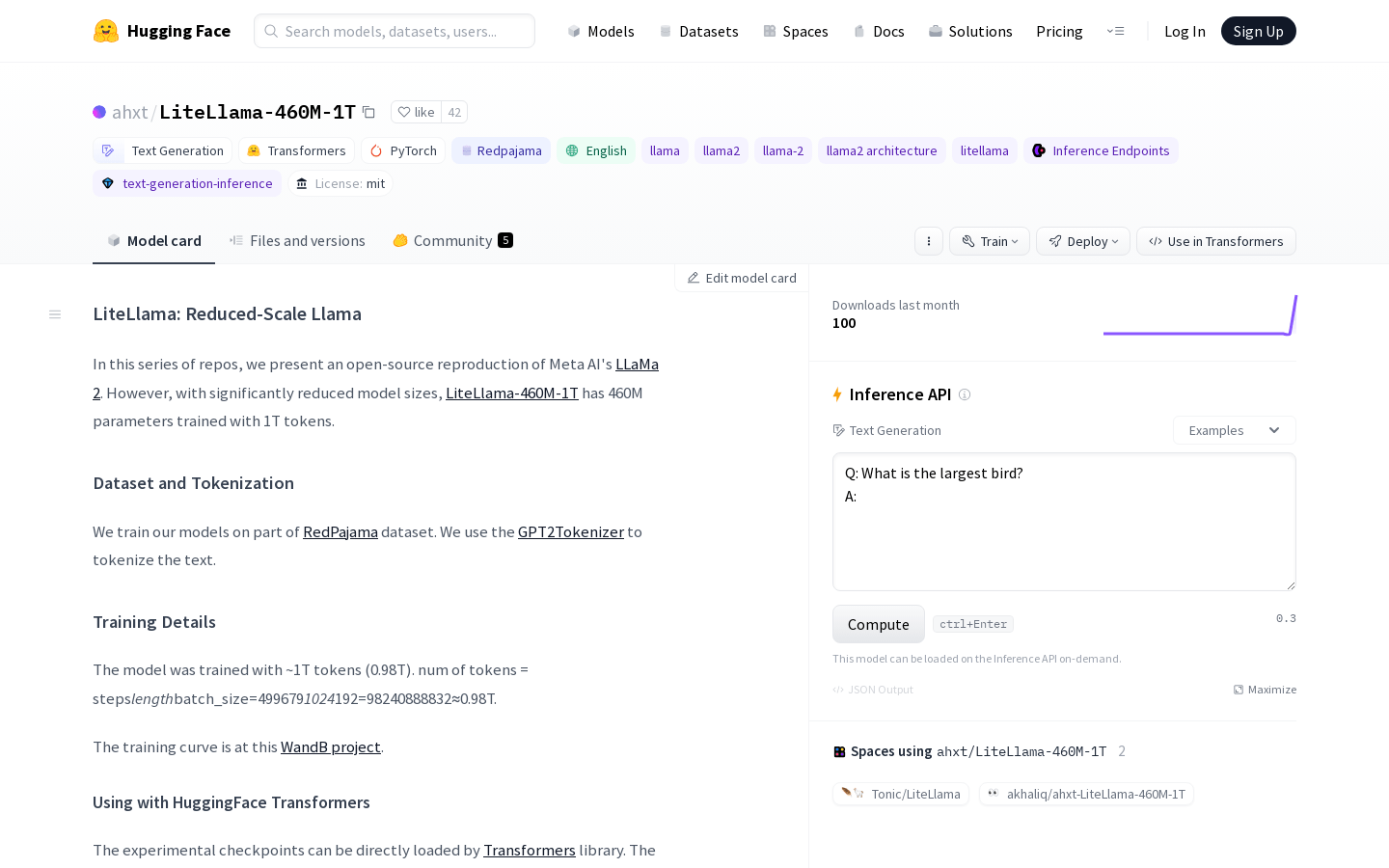Expand the additional navigation menu icon

[1115, 31]
